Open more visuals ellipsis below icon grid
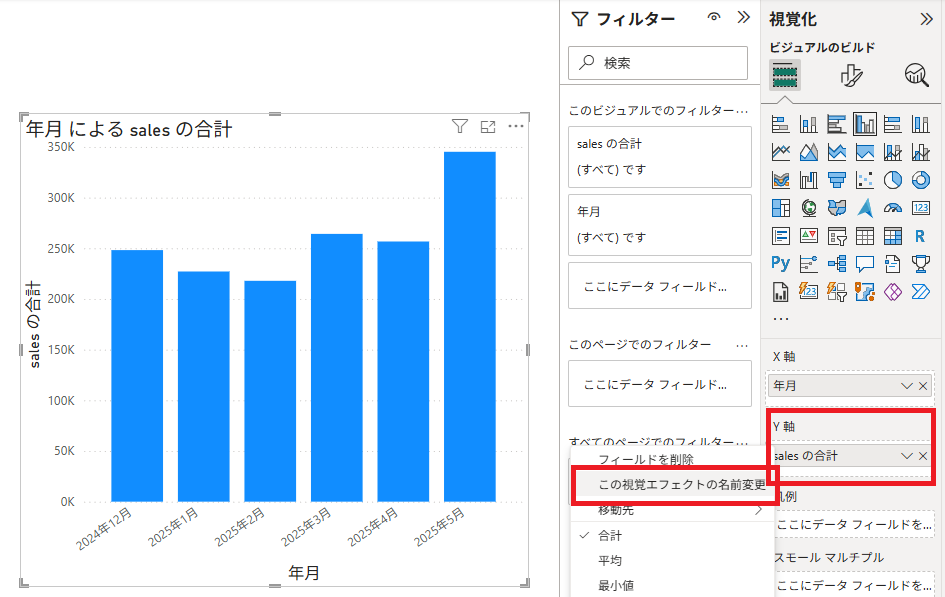Image resolution: width=945 pixels, height=597 pixels. click(780, 318)
